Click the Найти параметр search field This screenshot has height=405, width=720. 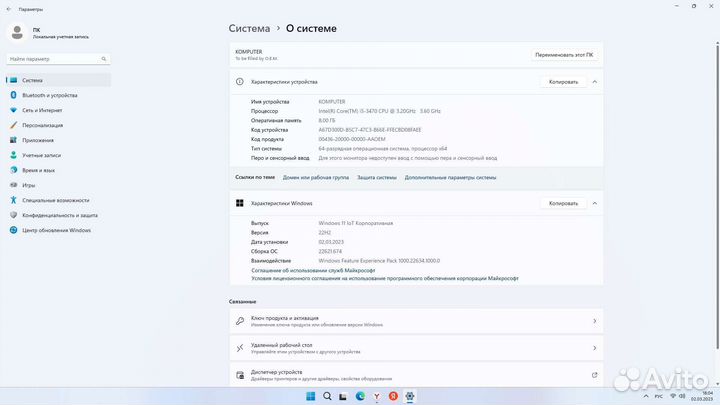pyautogui.click(x=55, y=59)
